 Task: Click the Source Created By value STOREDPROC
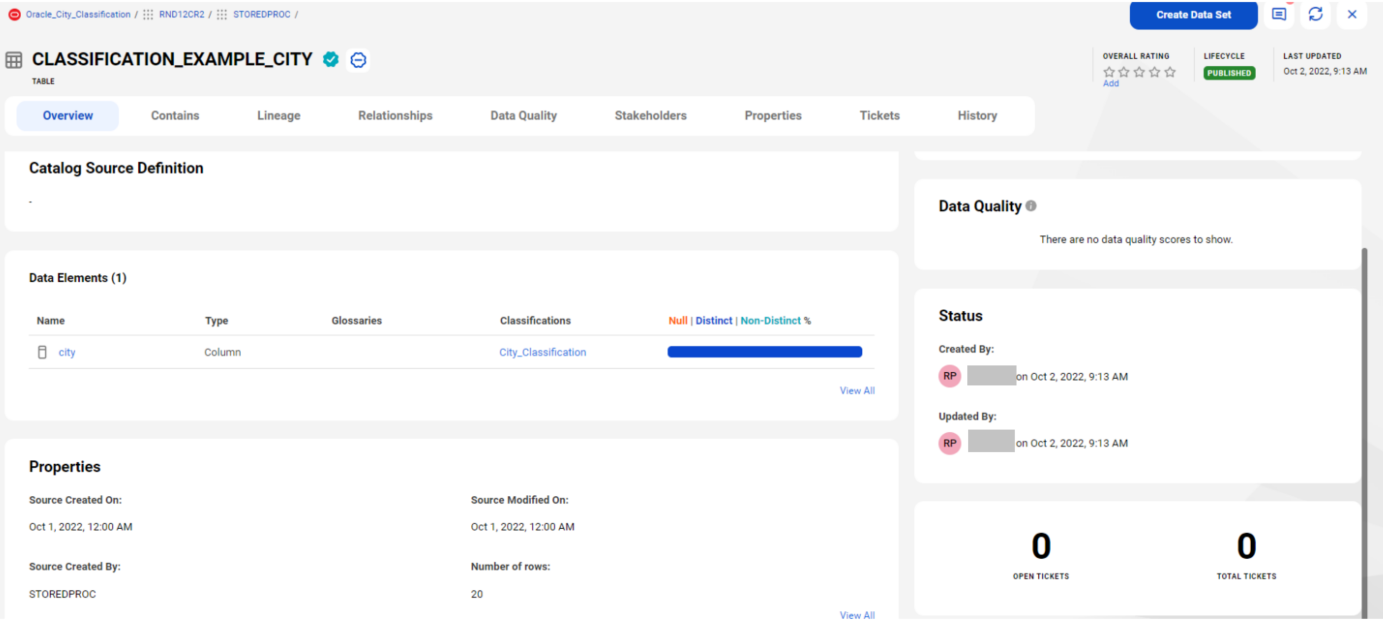pos(62,594)
